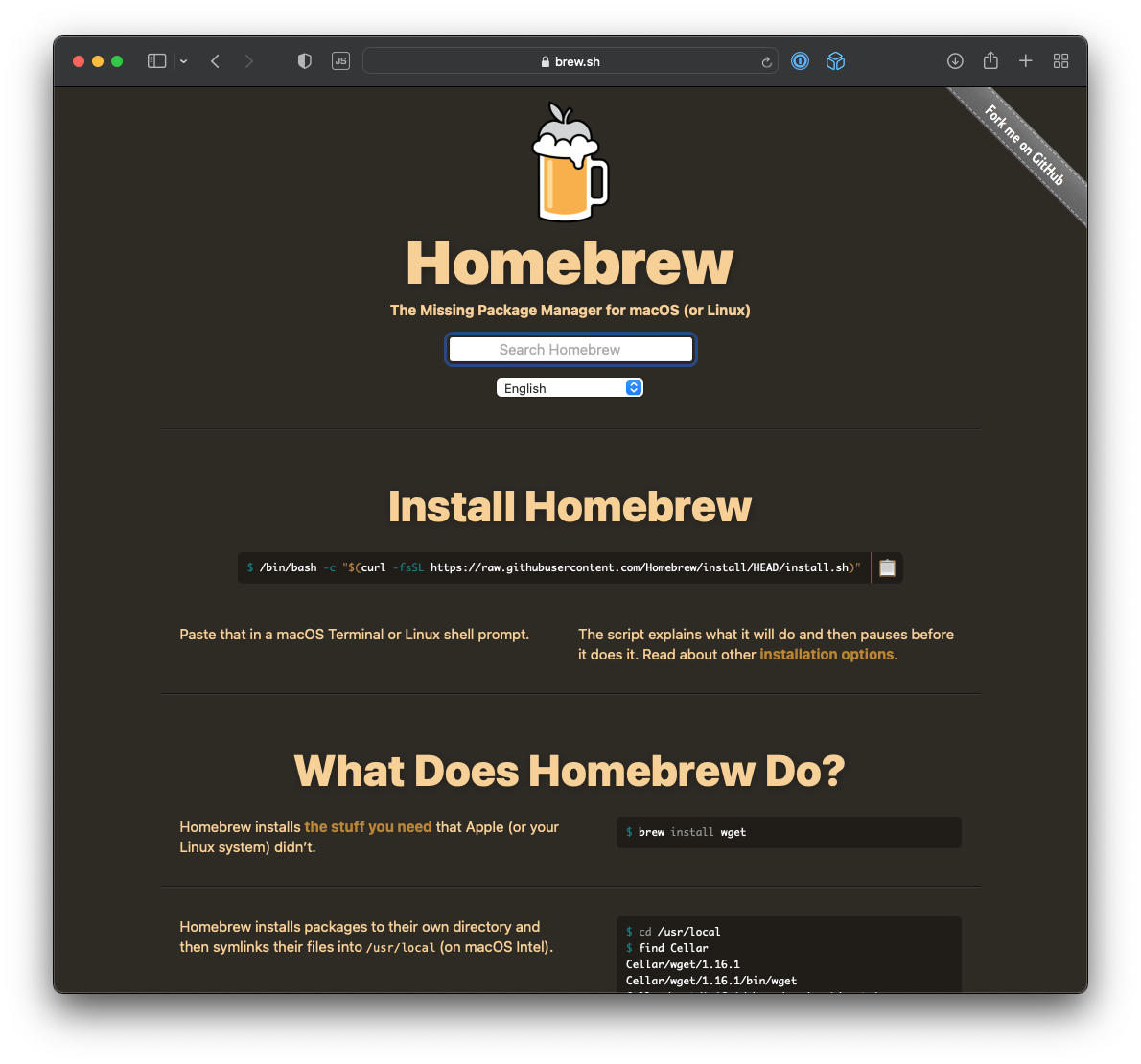Show the tab overview grid
This screenshot has height=1064, width=1141.
point(1060,61)
